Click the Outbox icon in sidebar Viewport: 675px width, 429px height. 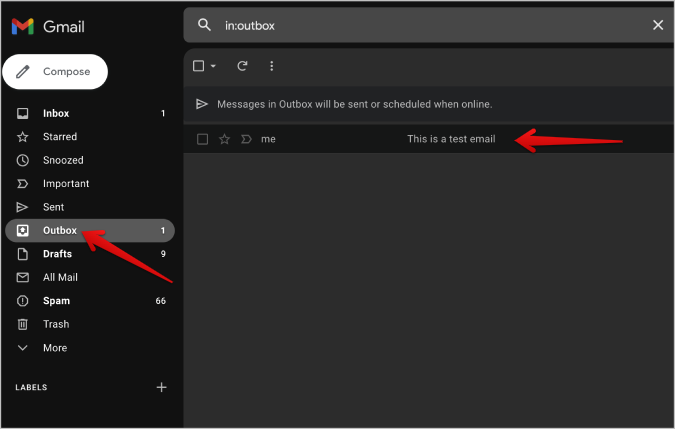point(22,231)
